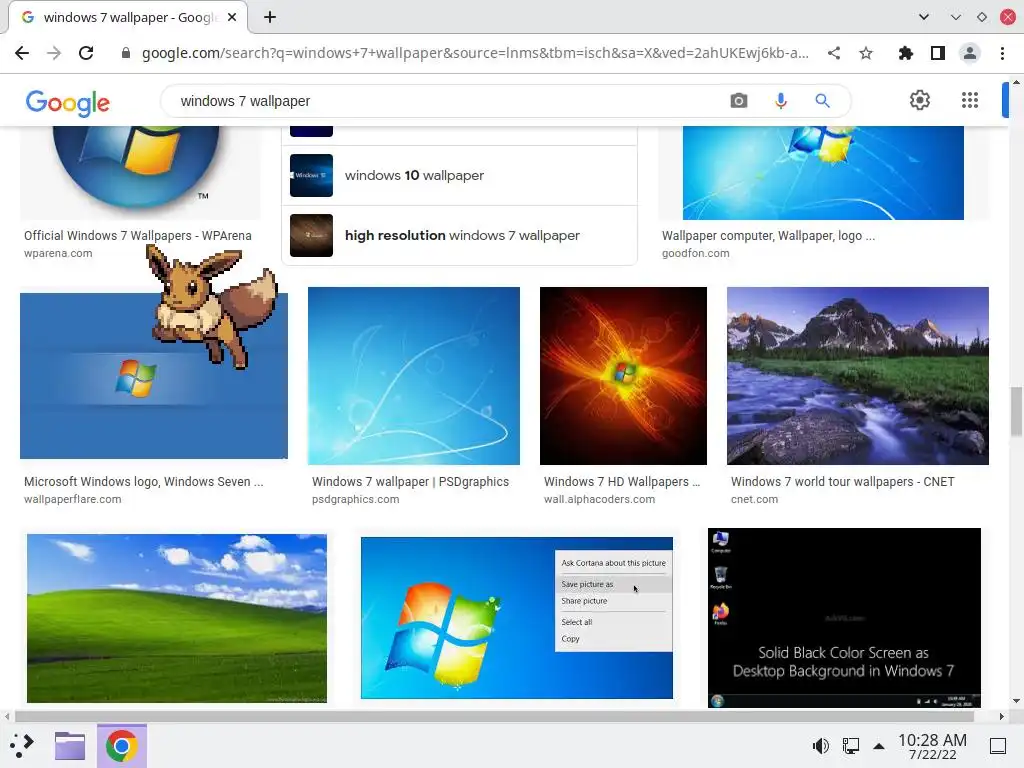Click the psdgraphics.com source text
The width and height of the screenshot is (1024, 768).
(x=355, y=499)
